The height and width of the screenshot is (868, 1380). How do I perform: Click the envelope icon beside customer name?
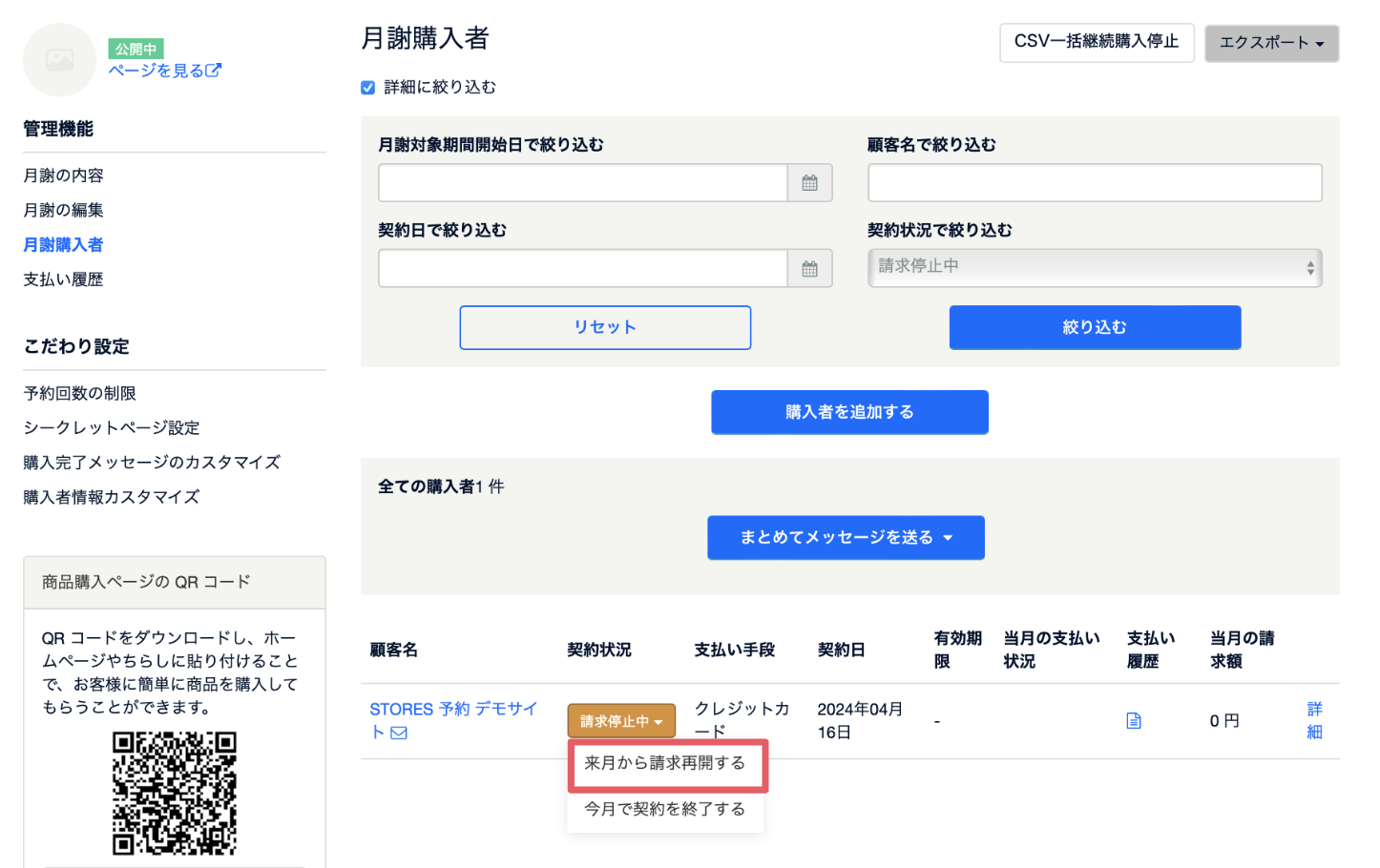[x=399, y=733]
